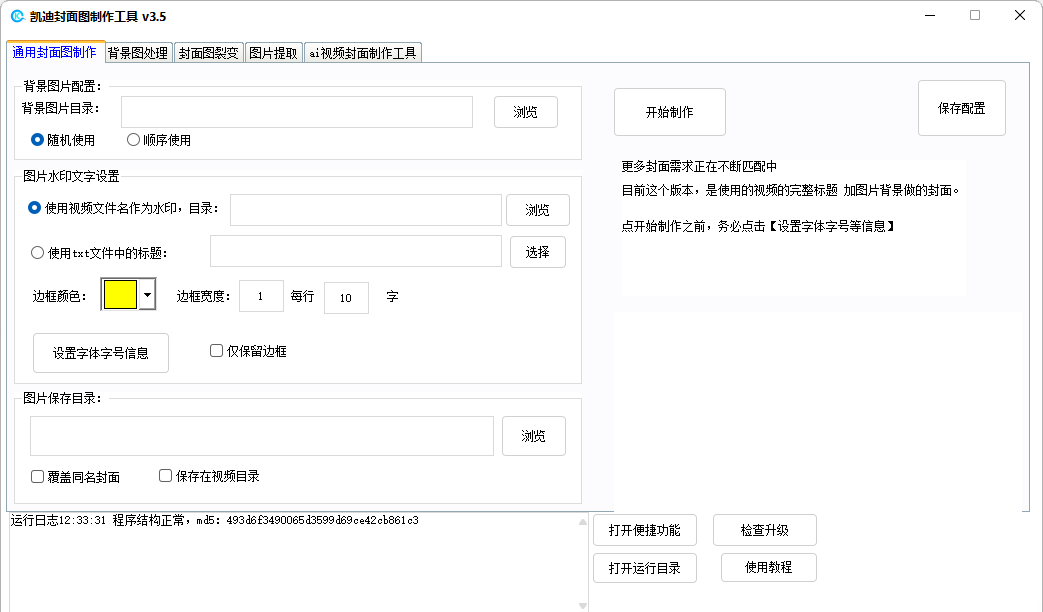Click the 选择 button for txt file
This screenshot has width=1043, height=612.
(537, 252)
